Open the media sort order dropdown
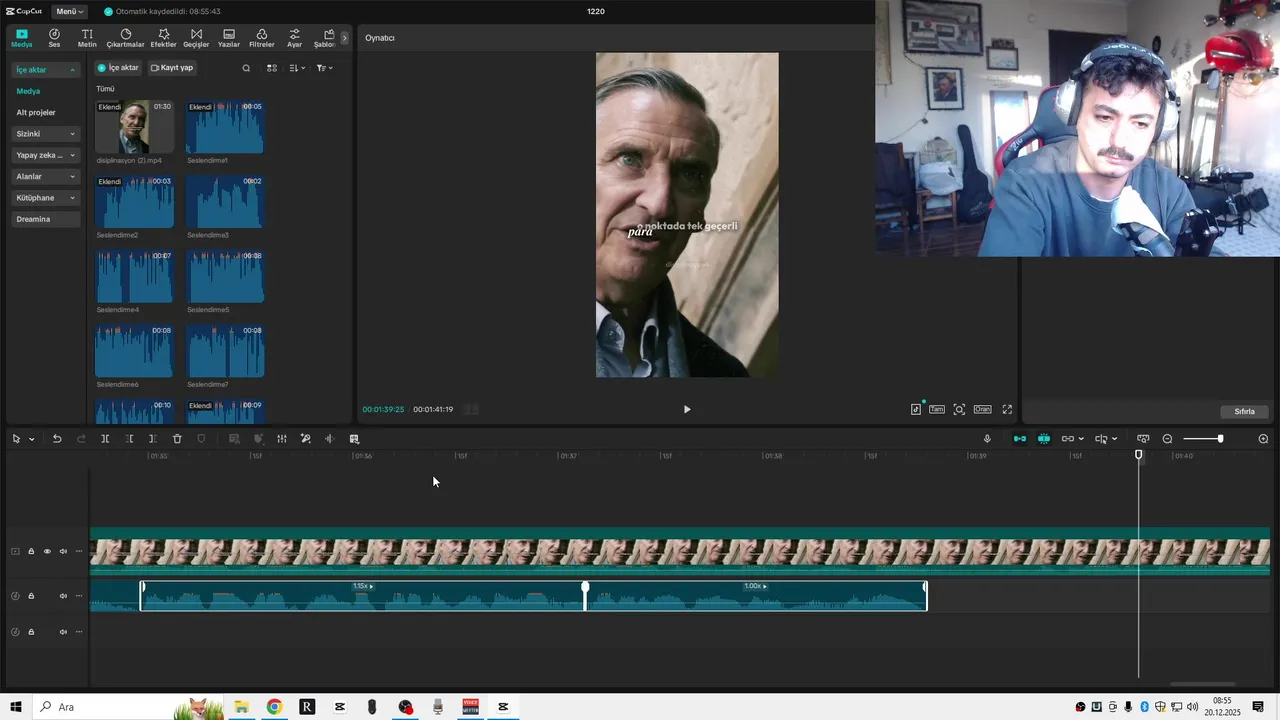 pyautogui.click(x=297, y=68)
